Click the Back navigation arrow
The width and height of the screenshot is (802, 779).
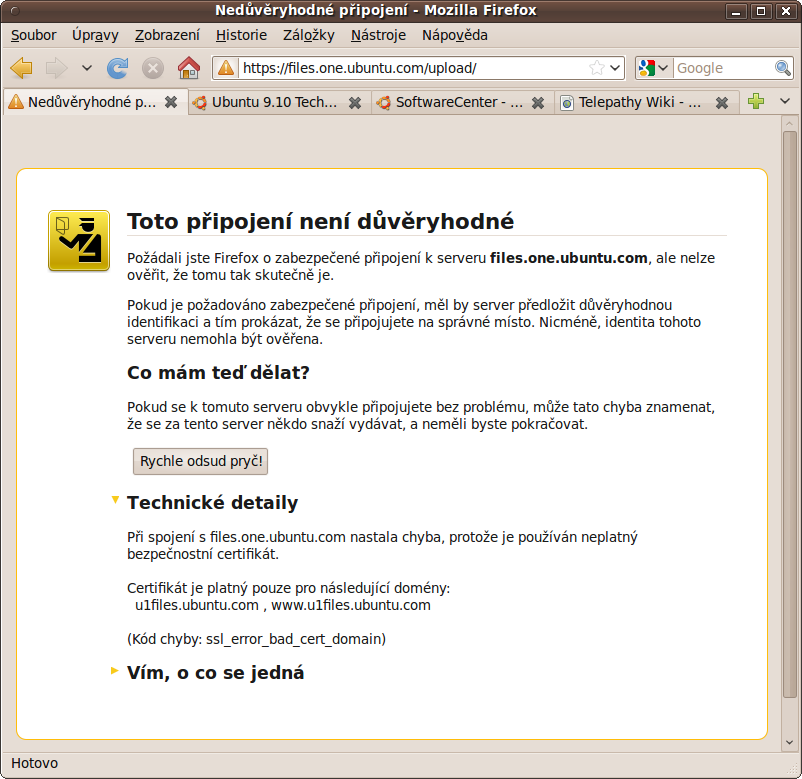point(22,68)
